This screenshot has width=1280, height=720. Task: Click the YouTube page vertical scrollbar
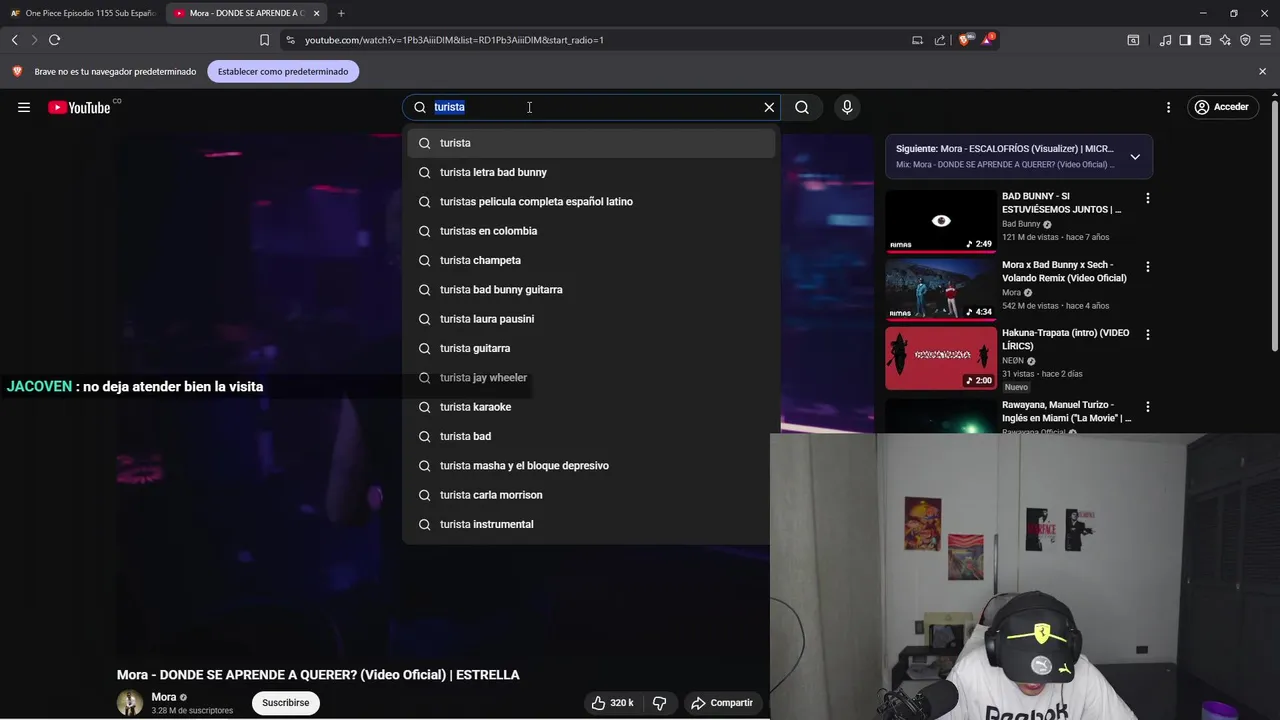point(1274,225)
